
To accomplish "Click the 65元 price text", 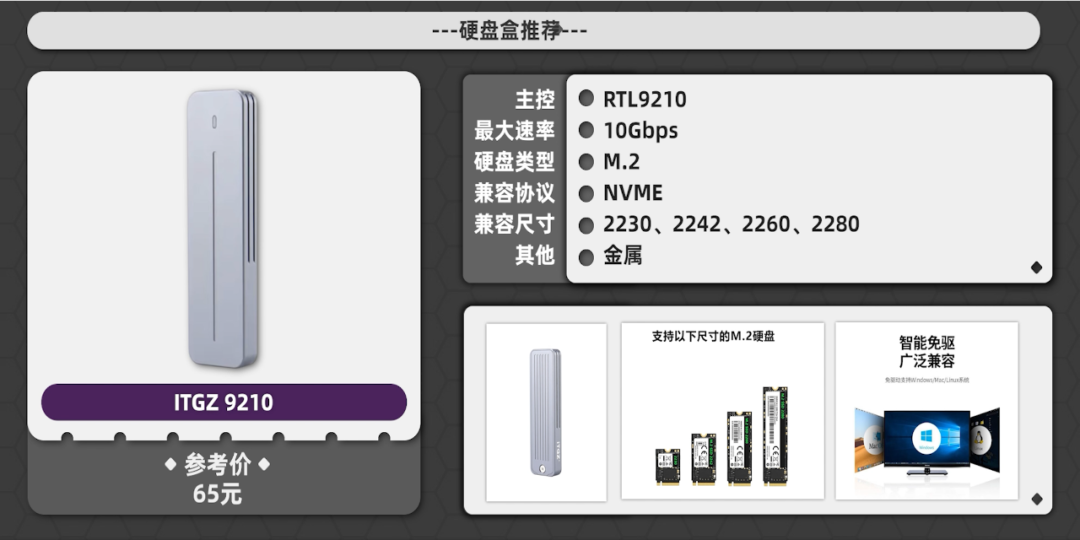I will point(217,494).
